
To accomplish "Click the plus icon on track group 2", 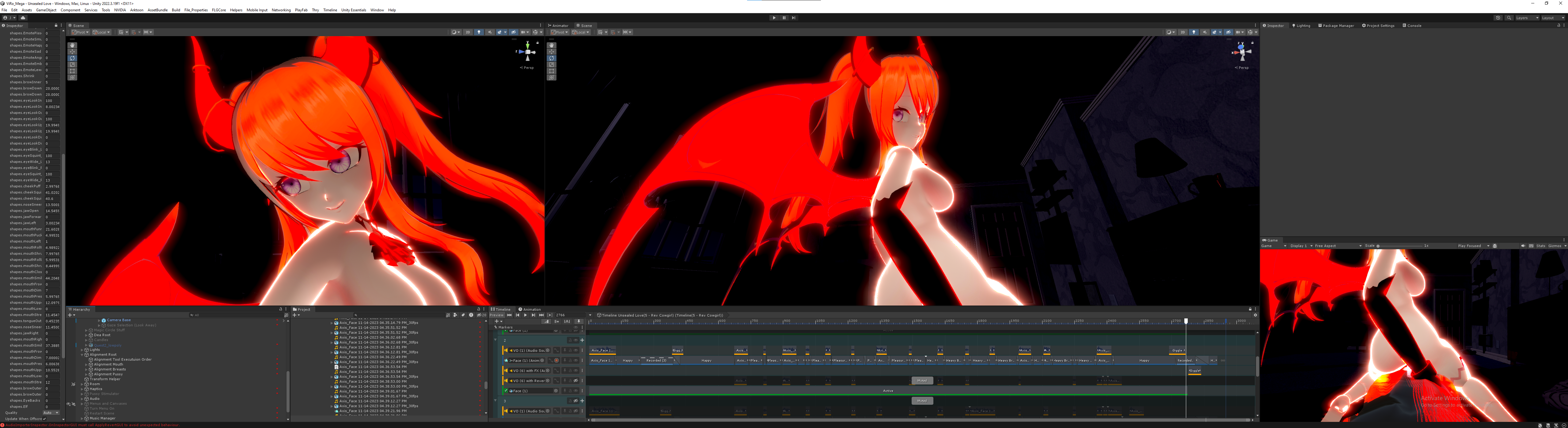I will point(583,340).
